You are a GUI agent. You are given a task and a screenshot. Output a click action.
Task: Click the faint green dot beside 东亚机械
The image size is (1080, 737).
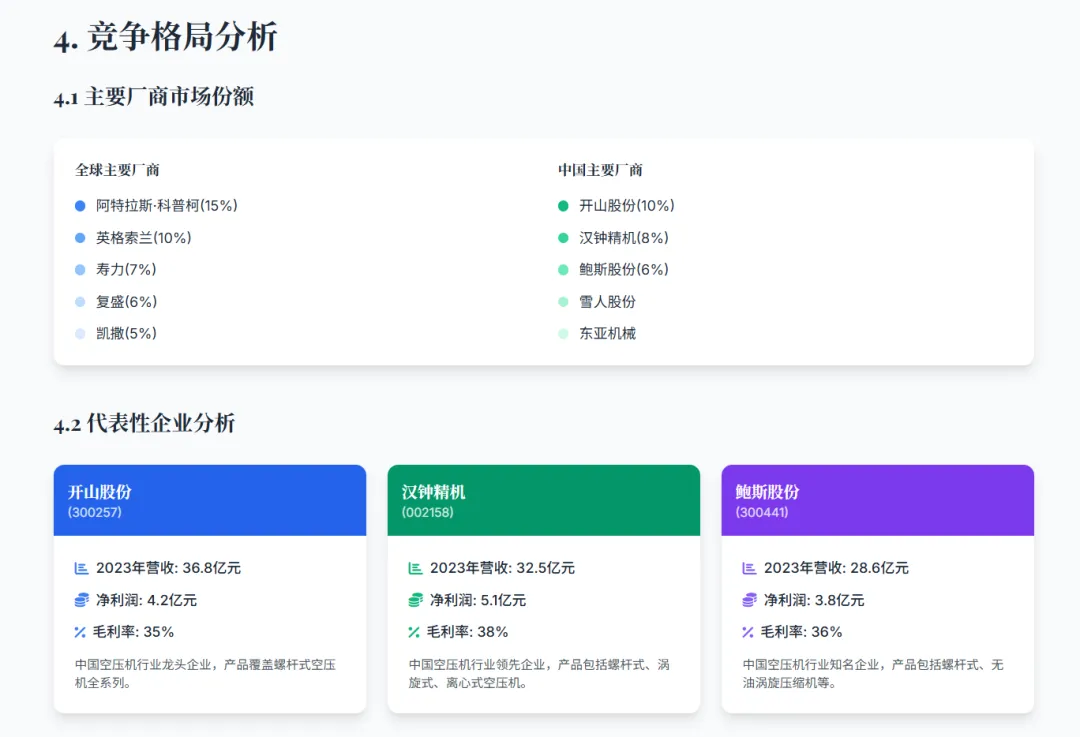click(x=563, y=334)
